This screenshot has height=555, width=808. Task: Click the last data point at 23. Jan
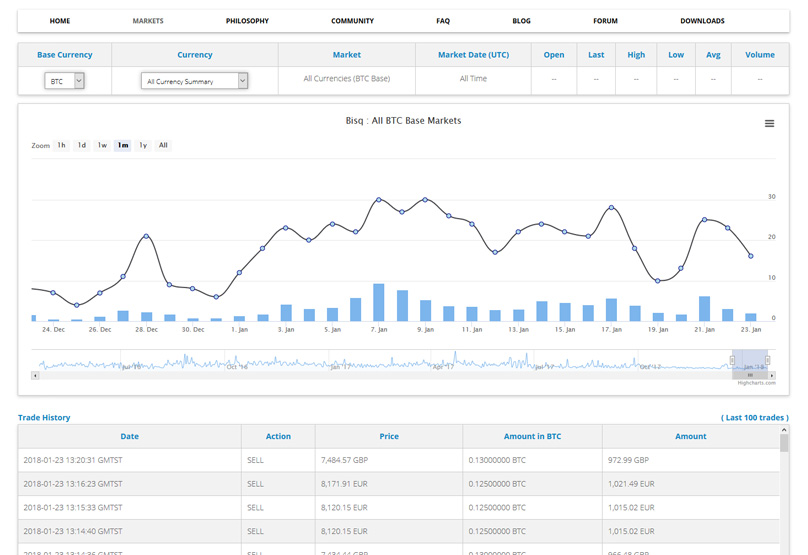(x=751, y=256)
